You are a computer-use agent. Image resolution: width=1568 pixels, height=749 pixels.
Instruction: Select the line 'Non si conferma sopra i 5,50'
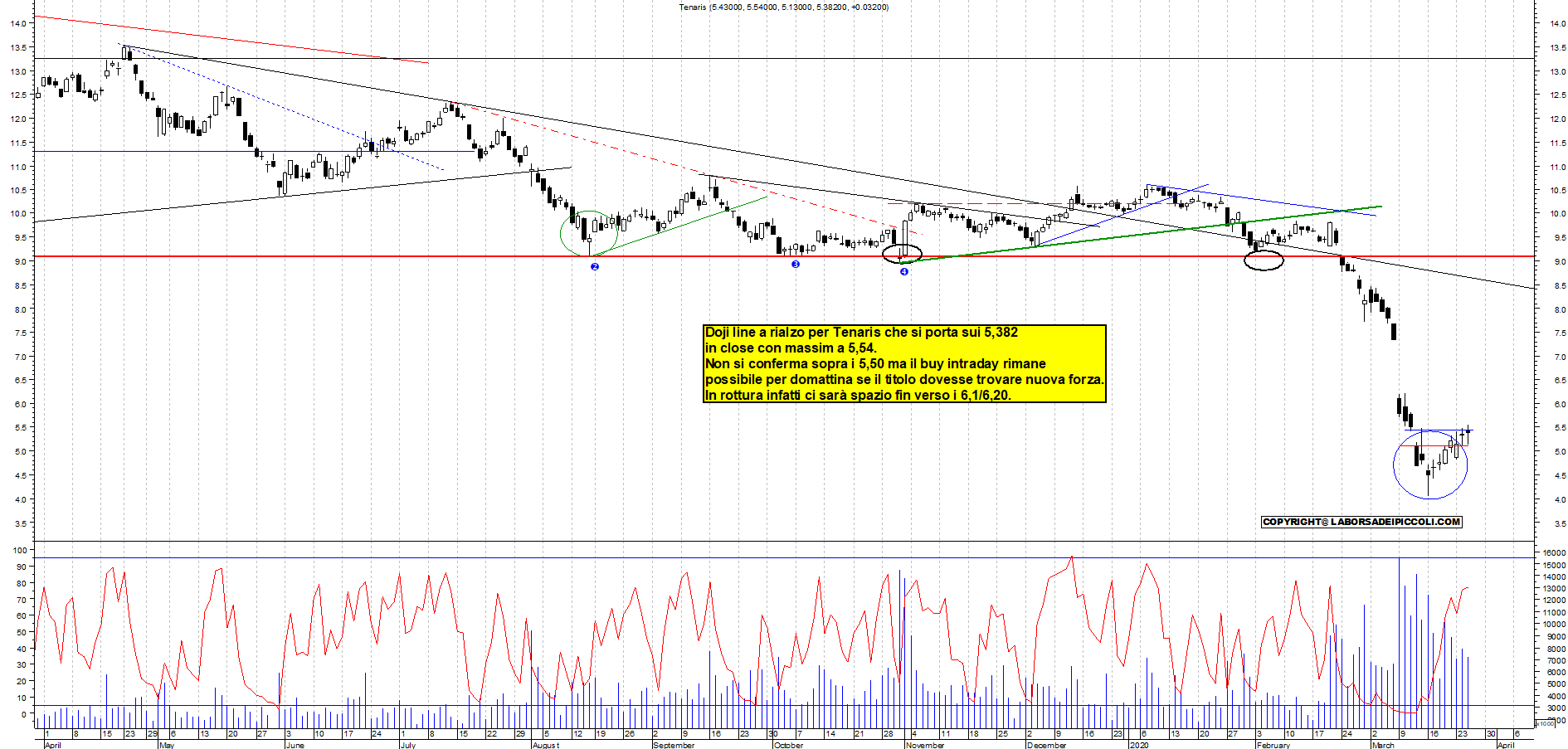(x=875, y=364)
